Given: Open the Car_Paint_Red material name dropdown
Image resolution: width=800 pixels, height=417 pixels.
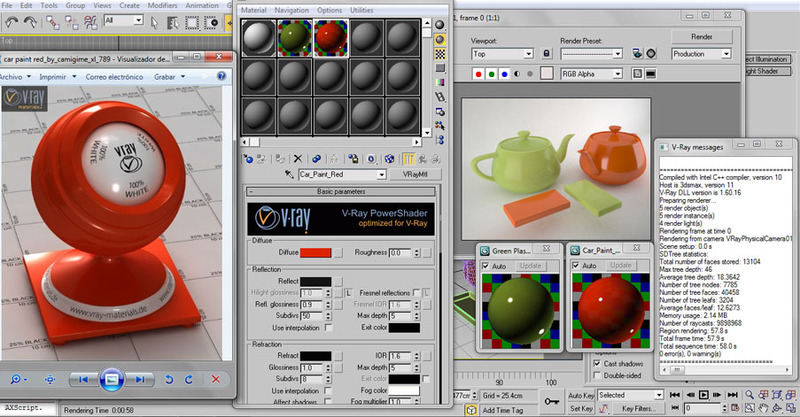Looking at the screenshot, I should 381,175.
